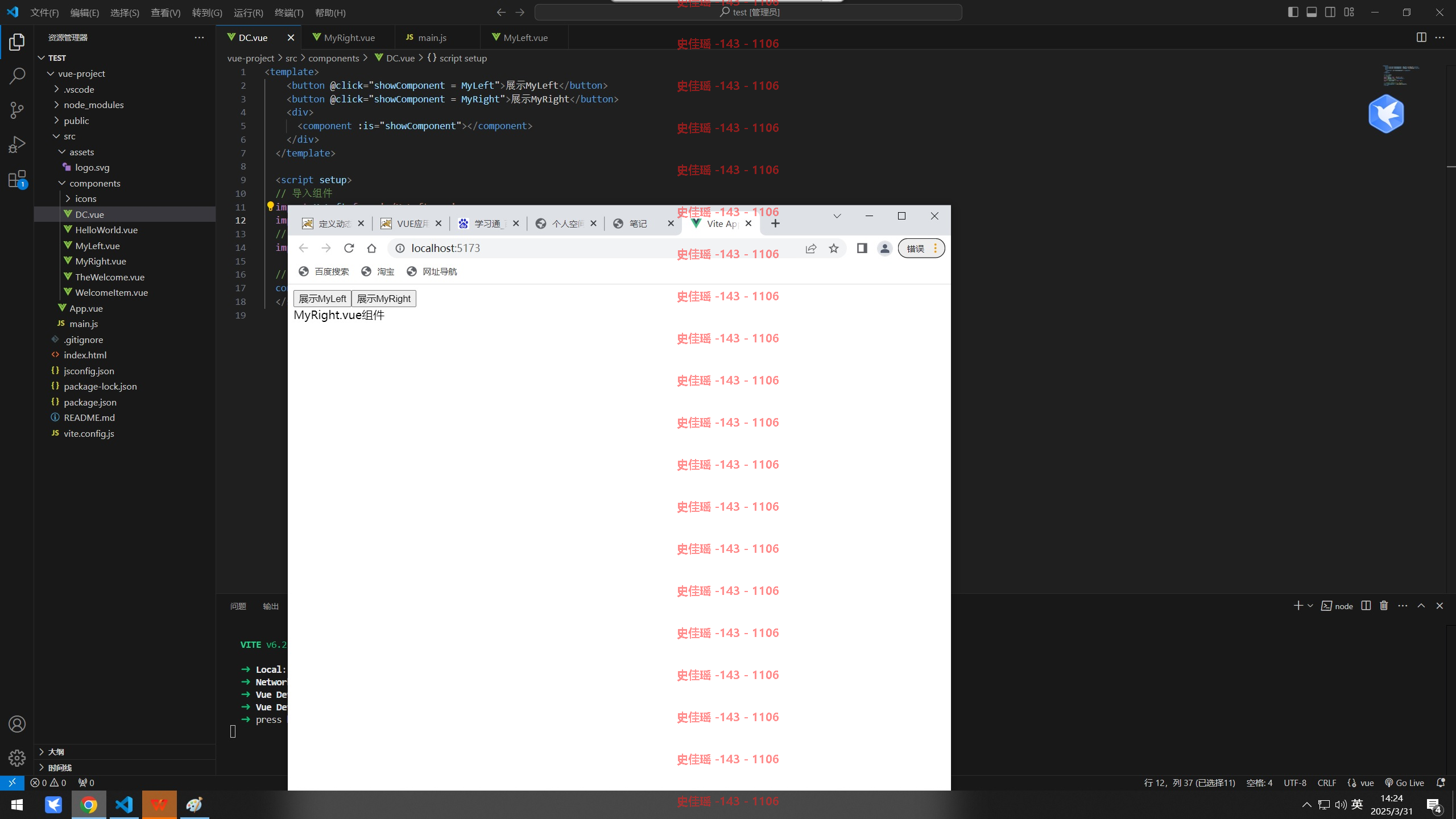Open WPS Office from taskbar
The width and height of the screenshot is (1456, 819).
click(159, 805)
